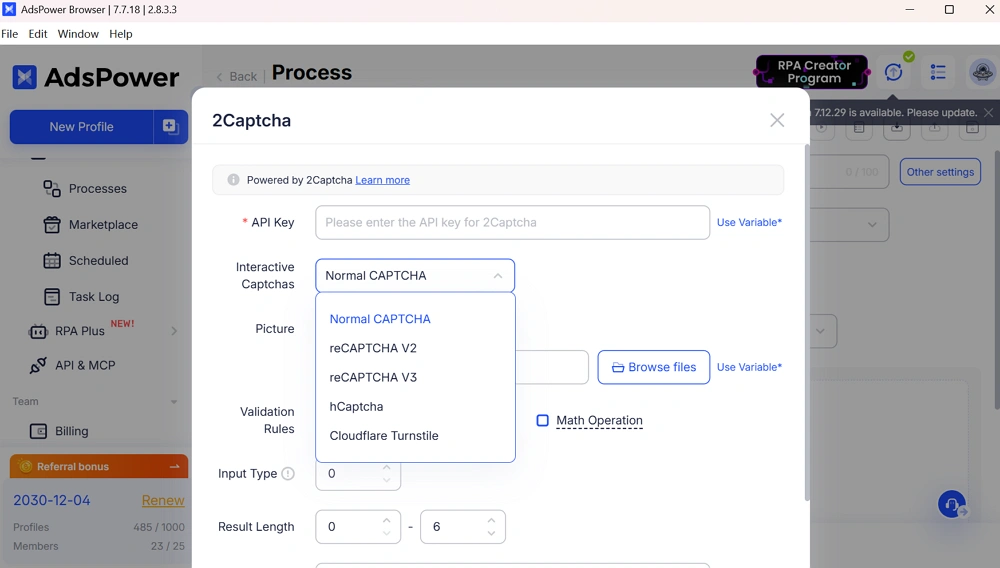Viewport: 1000px width, 568px height.
Task: Open the Help menu
Action: click(x=121, y=34)
